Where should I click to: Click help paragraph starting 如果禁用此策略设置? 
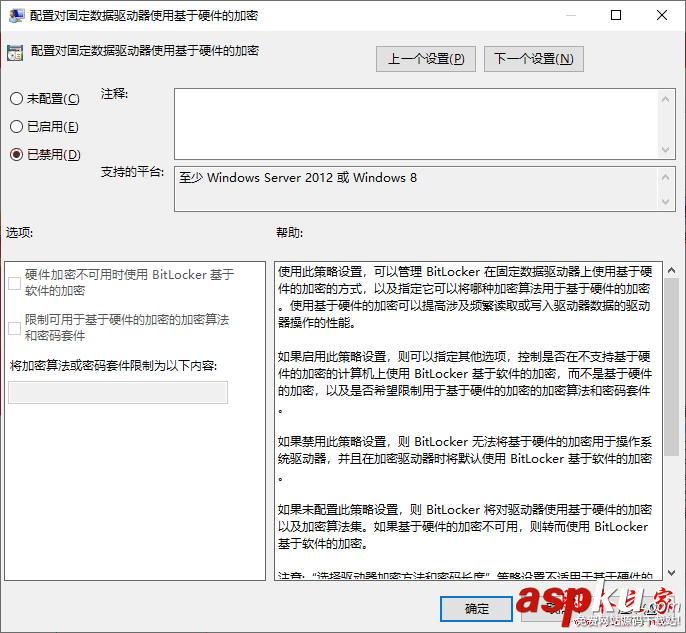(x=465, y=459)
